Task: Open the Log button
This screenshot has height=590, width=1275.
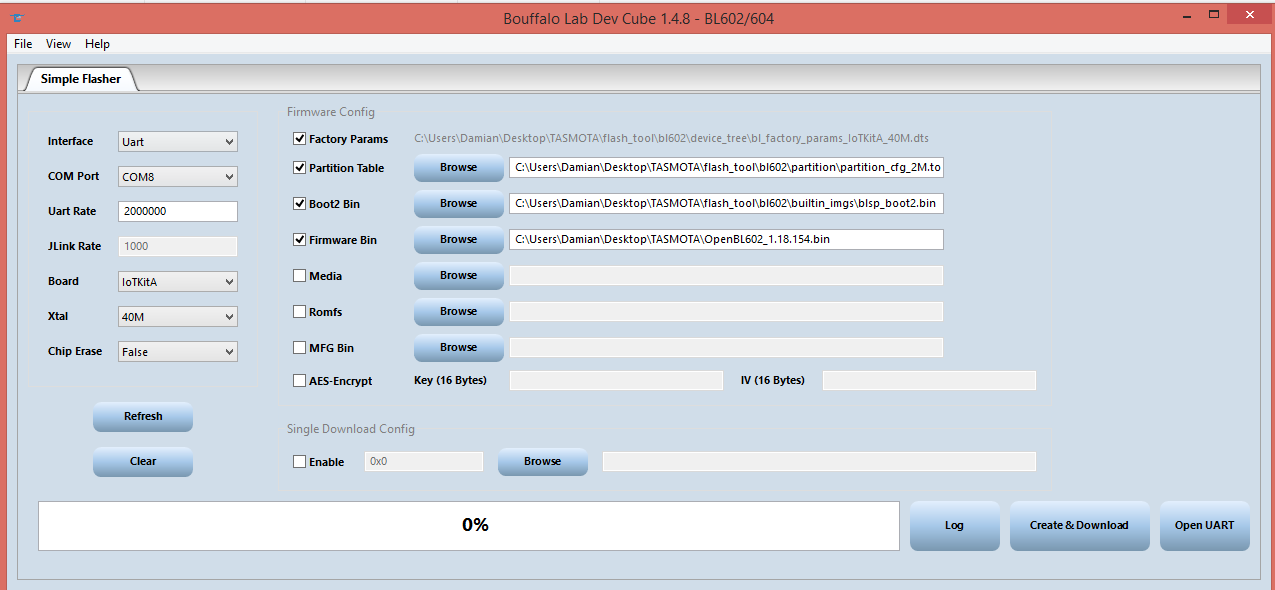Action: (954, 526)
